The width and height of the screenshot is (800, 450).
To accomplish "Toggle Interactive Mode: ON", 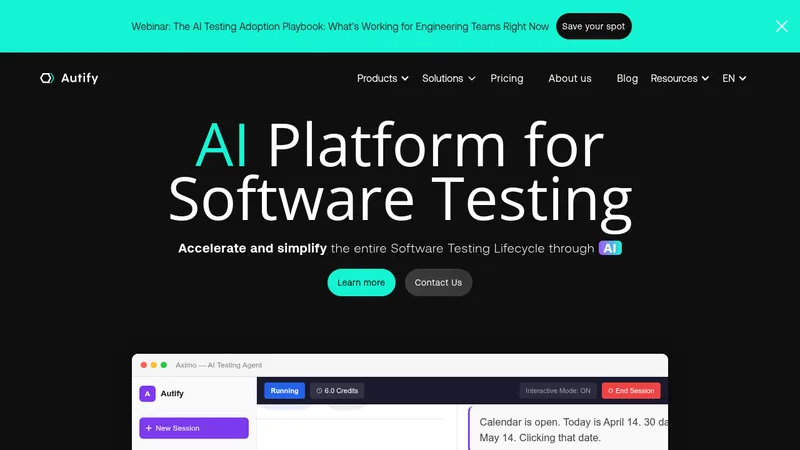I will point(558,391).
